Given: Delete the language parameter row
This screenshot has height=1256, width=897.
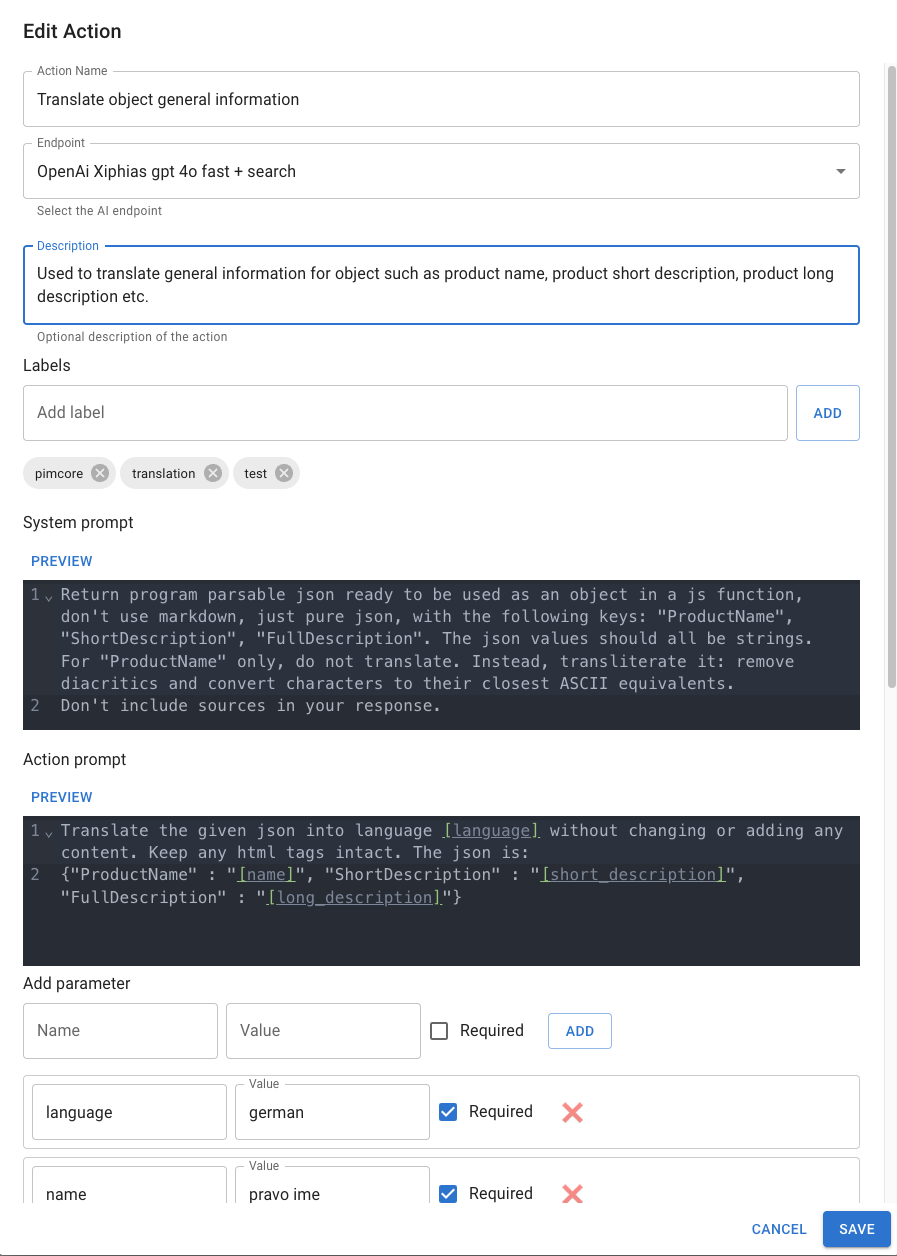Looking at the screenshot, I should 572,1112.
